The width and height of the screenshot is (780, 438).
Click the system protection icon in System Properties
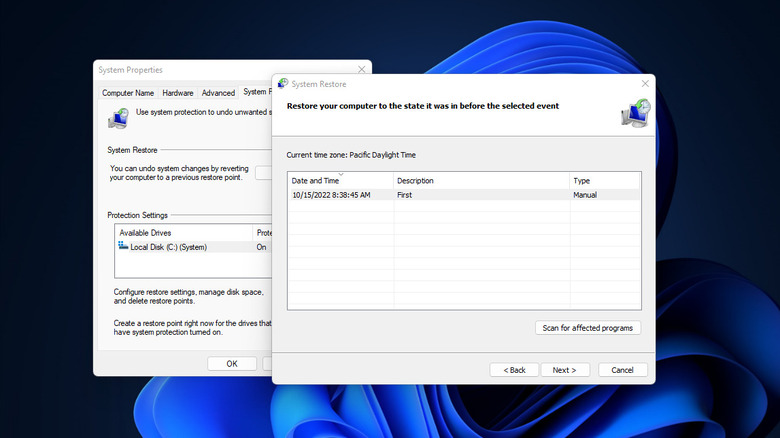[119, 118]
